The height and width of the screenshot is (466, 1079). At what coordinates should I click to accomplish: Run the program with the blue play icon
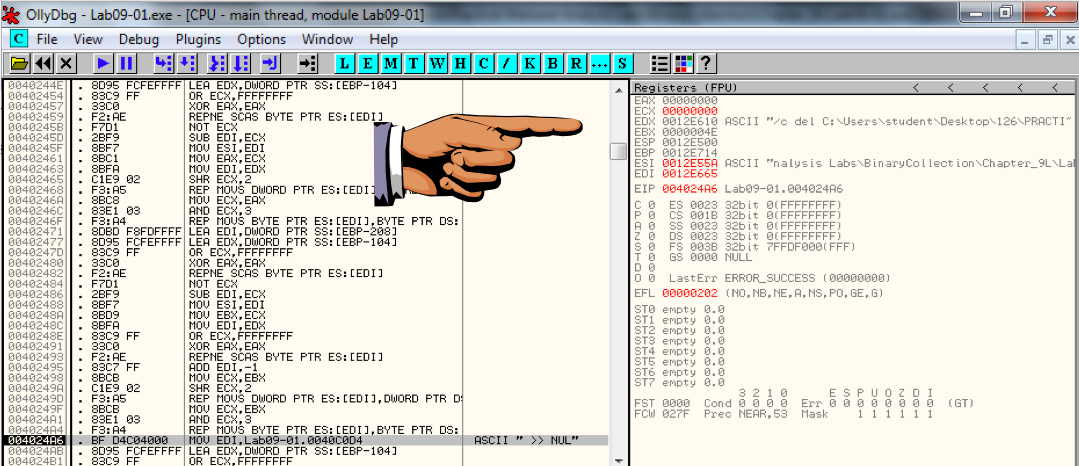coord(104,64)
